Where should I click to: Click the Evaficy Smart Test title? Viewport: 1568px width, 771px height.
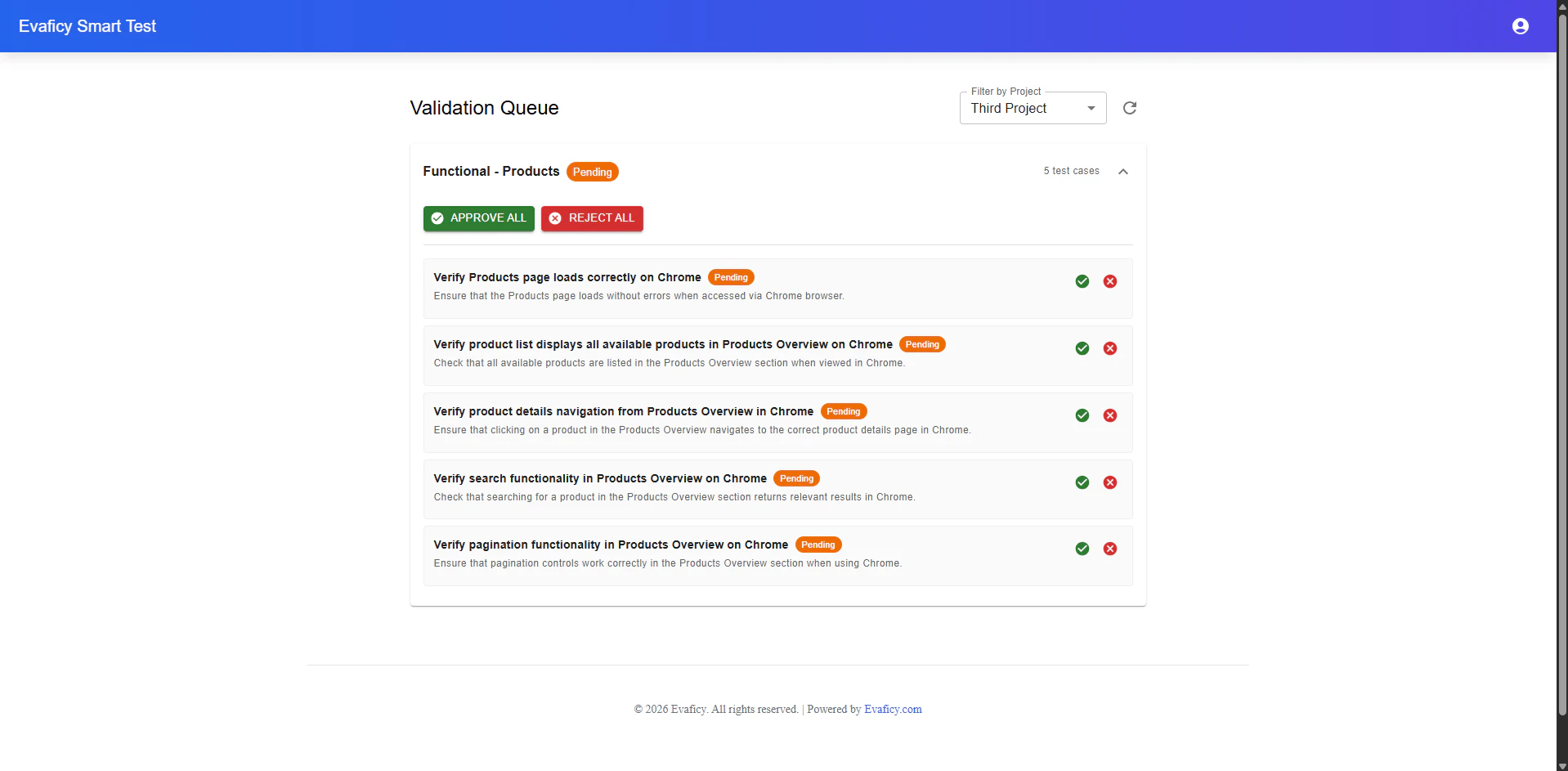[x=87, y=26]
